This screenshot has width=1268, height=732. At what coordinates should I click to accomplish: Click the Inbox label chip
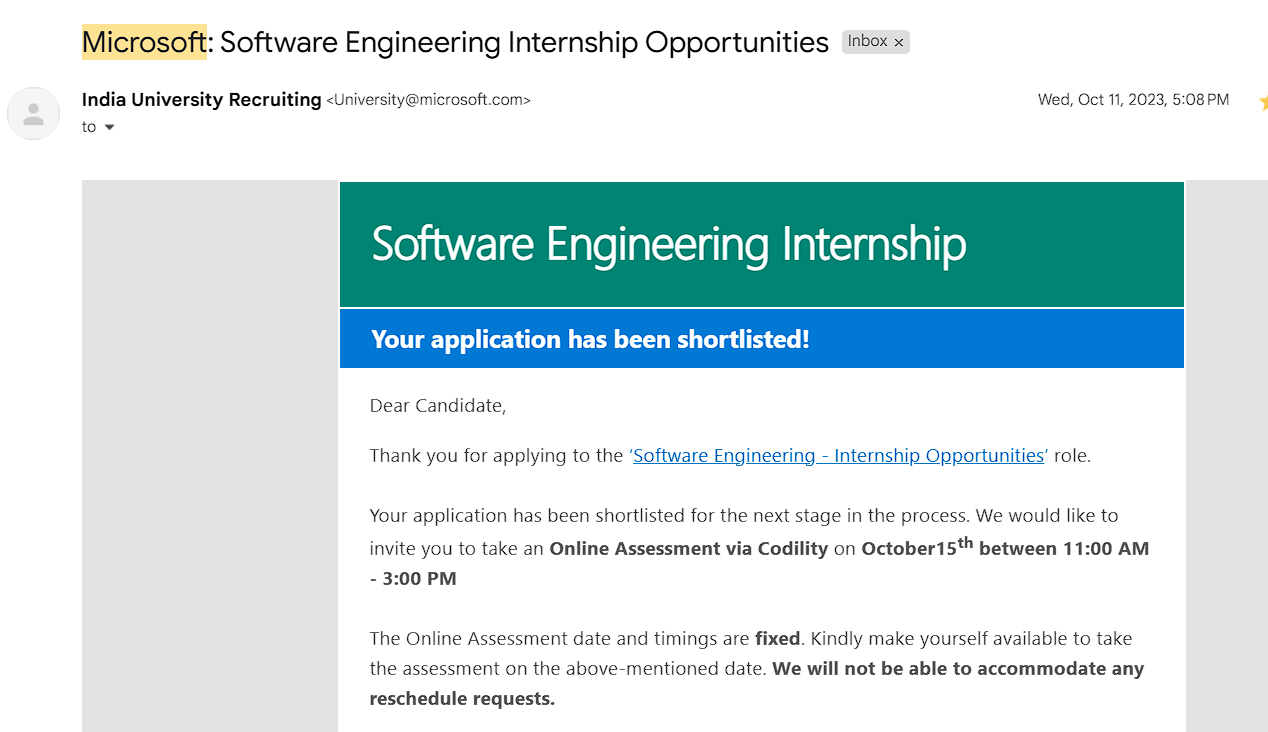(868, 42)
